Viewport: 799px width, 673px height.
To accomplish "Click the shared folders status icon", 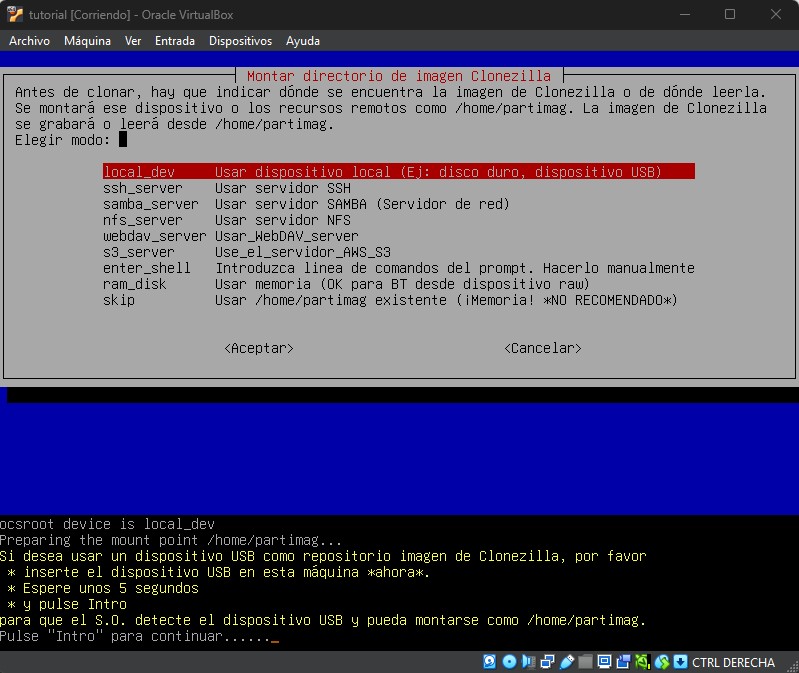I will 585,662.
